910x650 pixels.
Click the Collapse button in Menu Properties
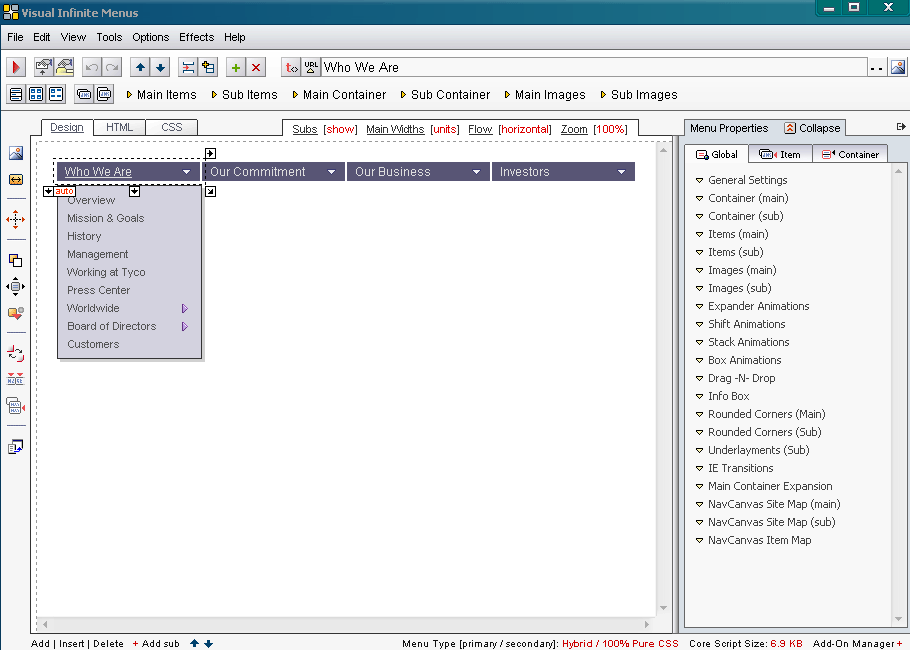click(812, 128)
